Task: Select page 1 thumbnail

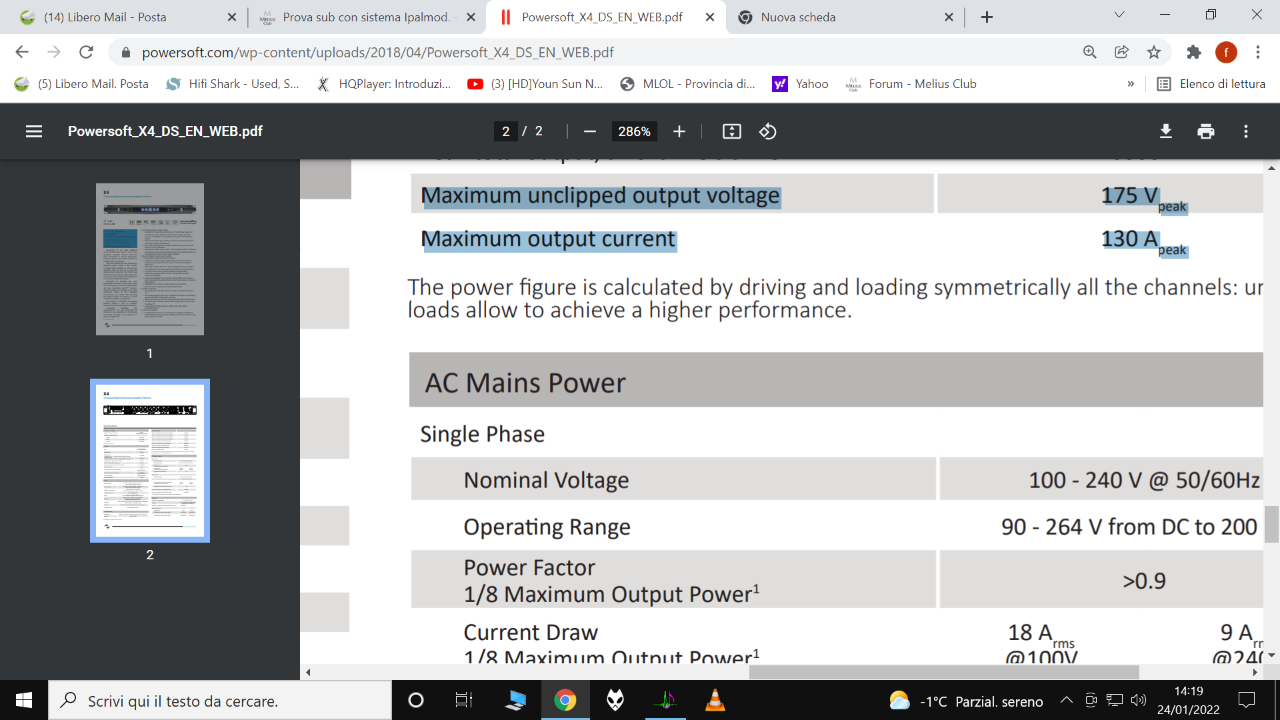Action: 150,259
